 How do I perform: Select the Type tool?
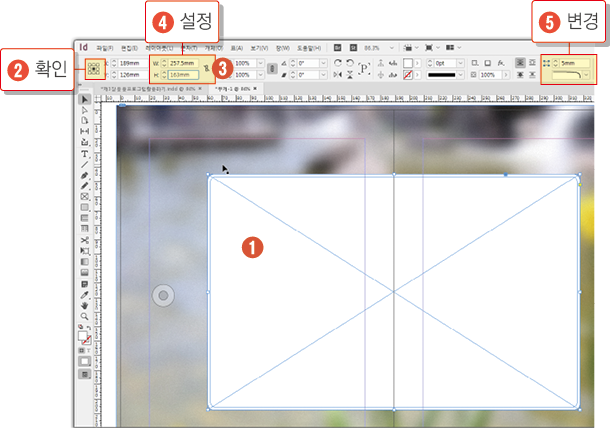[x=84, y=154]
